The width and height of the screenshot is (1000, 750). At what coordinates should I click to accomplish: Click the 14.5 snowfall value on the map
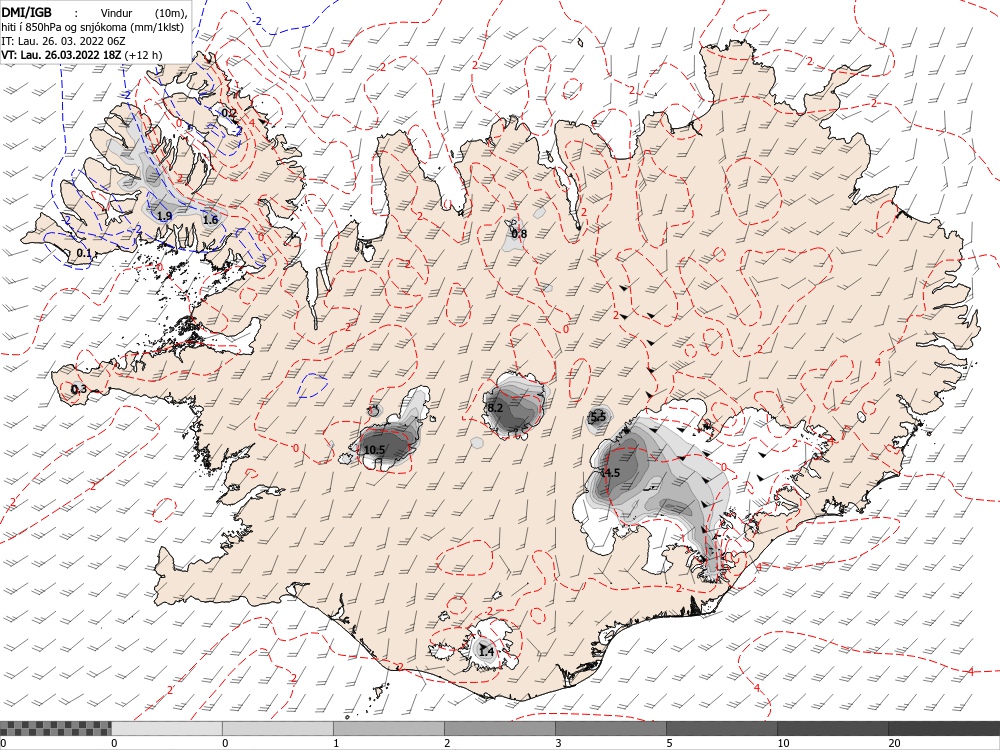pyautogui.click(x=611, y=473)
